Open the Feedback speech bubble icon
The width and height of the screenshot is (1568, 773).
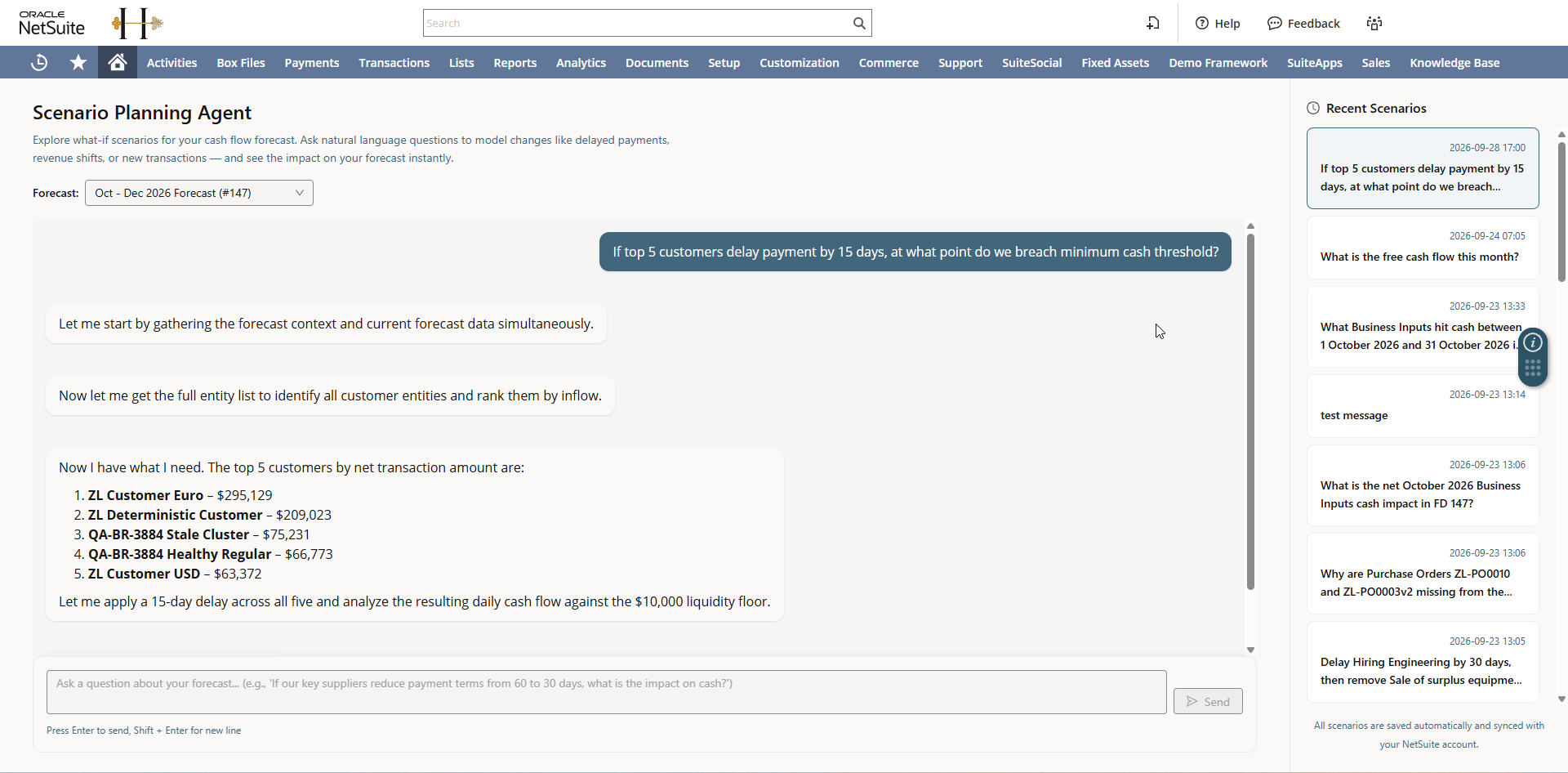(x=1275, y=23)
